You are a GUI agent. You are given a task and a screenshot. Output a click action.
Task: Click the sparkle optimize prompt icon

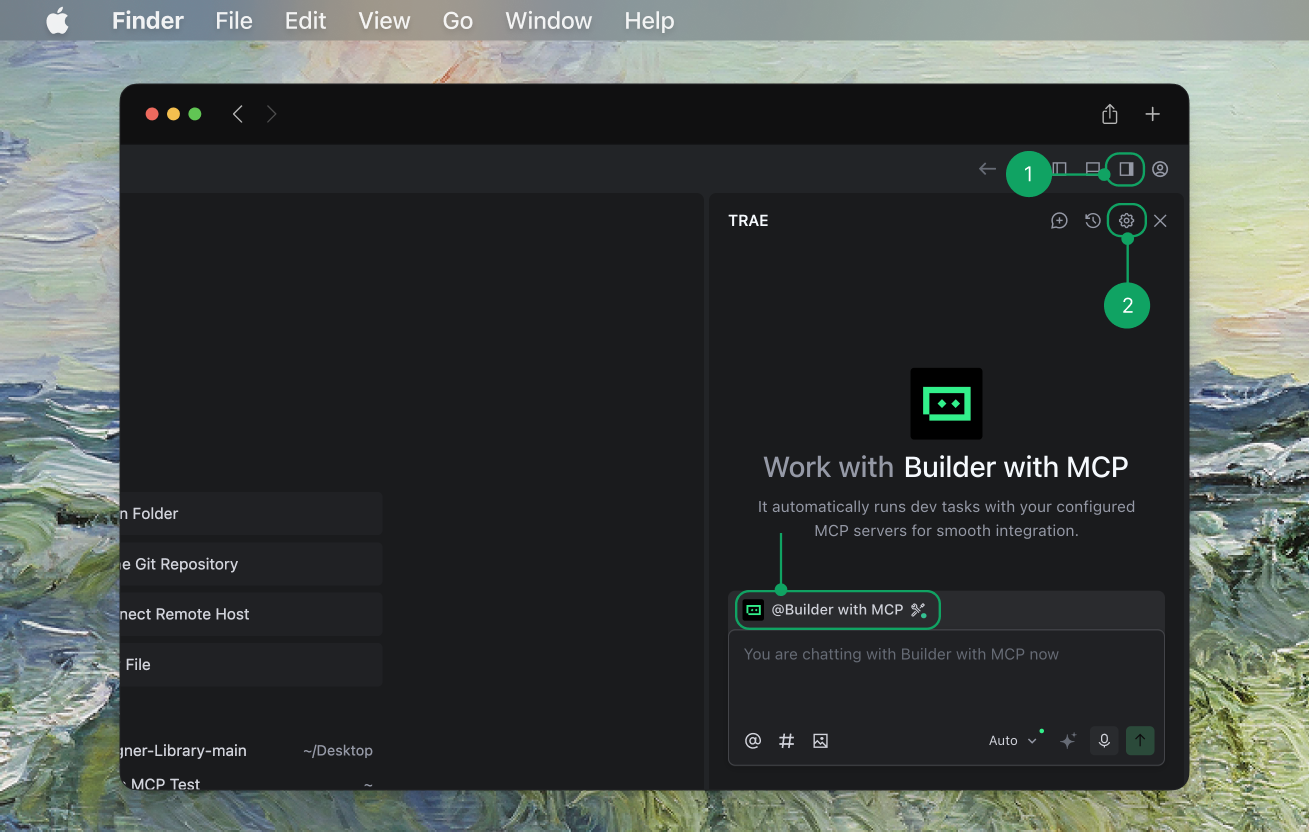pyautogui.click(x=1068, y=741)
